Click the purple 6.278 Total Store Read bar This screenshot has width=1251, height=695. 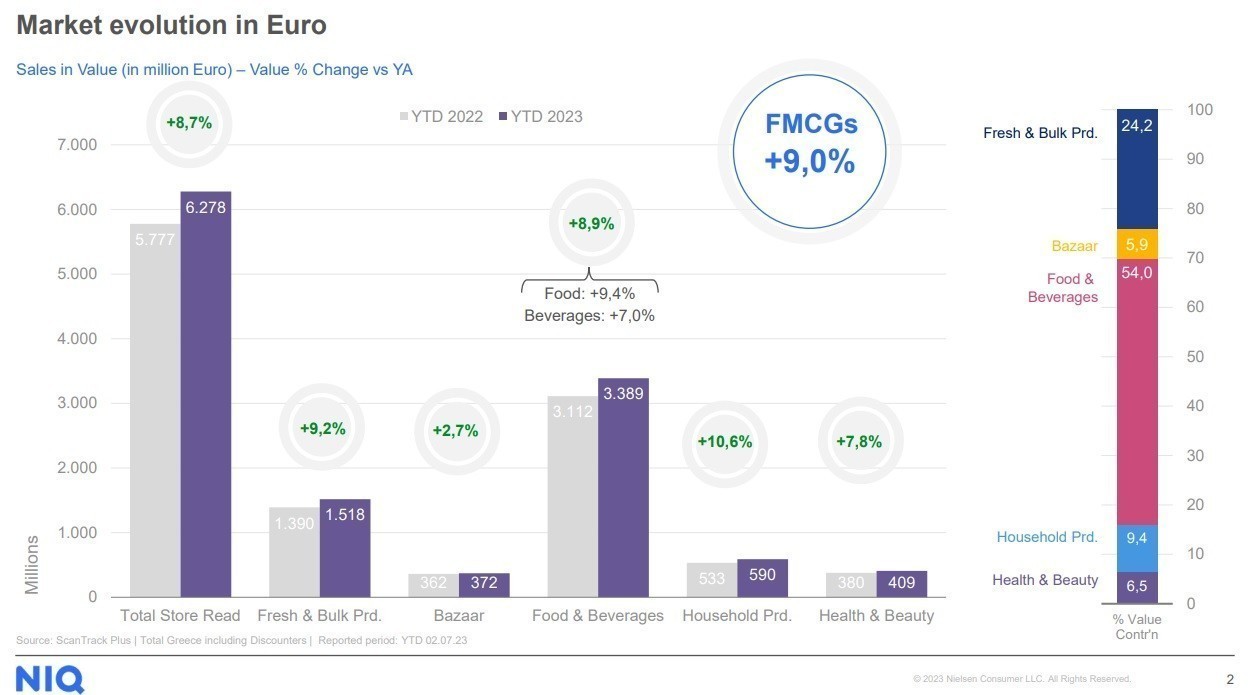click(x=206, y=400)
